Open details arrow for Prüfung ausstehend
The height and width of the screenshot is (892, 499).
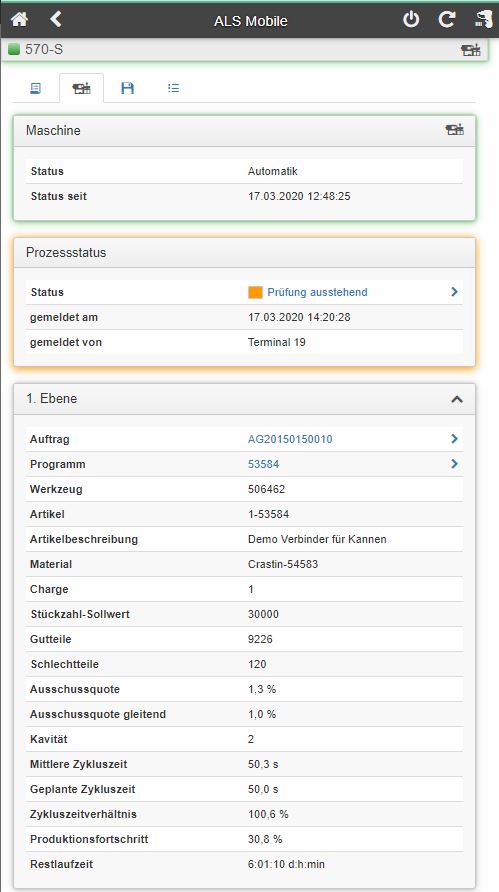(x=455, y=292)
